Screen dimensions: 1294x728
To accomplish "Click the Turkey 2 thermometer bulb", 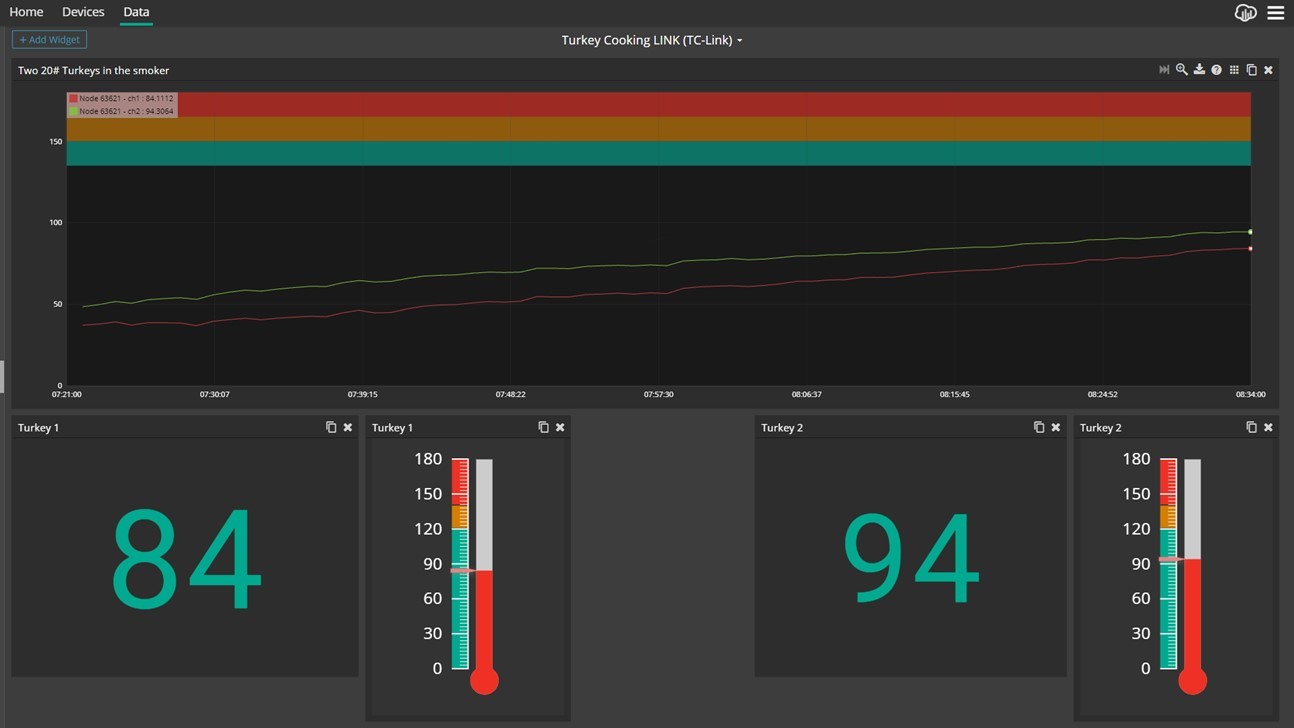I will [1192, 681].
